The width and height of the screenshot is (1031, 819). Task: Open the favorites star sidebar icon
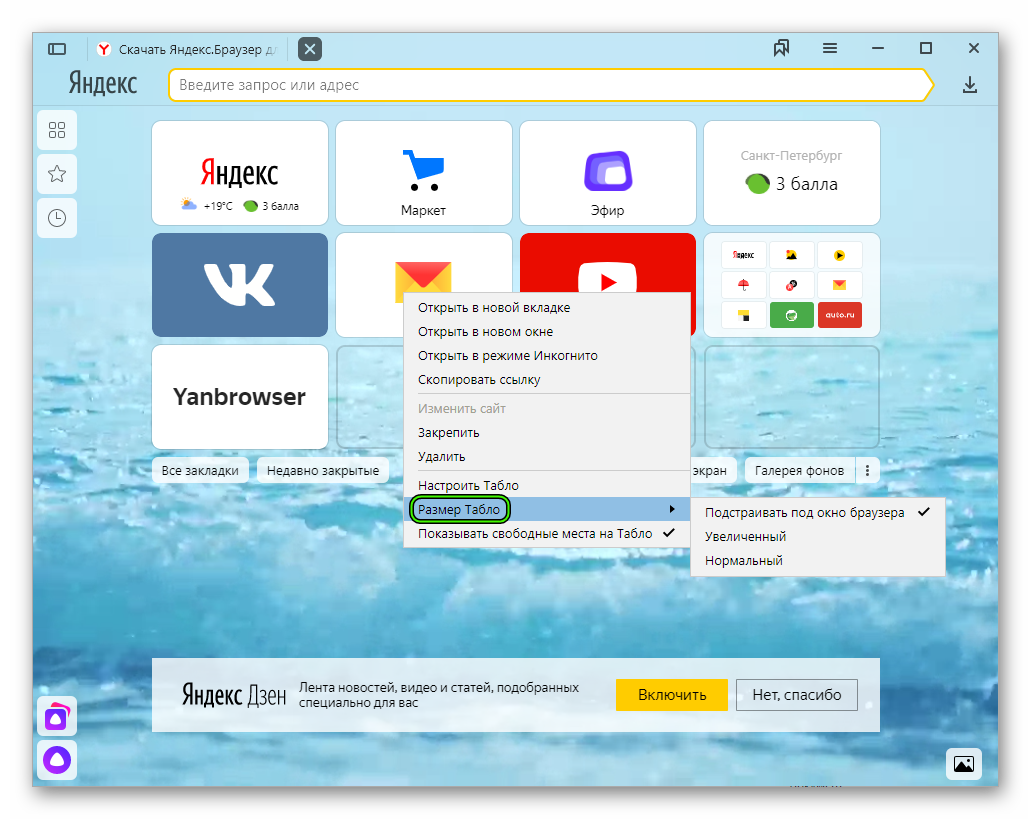[x=57, y=174]
